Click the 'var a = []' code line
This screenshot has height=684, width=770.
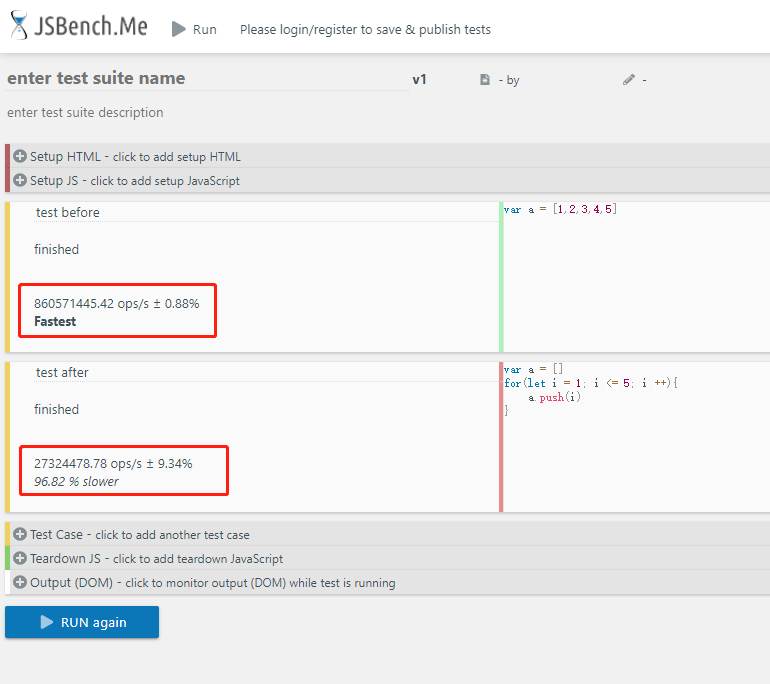(x=533, y=369)
